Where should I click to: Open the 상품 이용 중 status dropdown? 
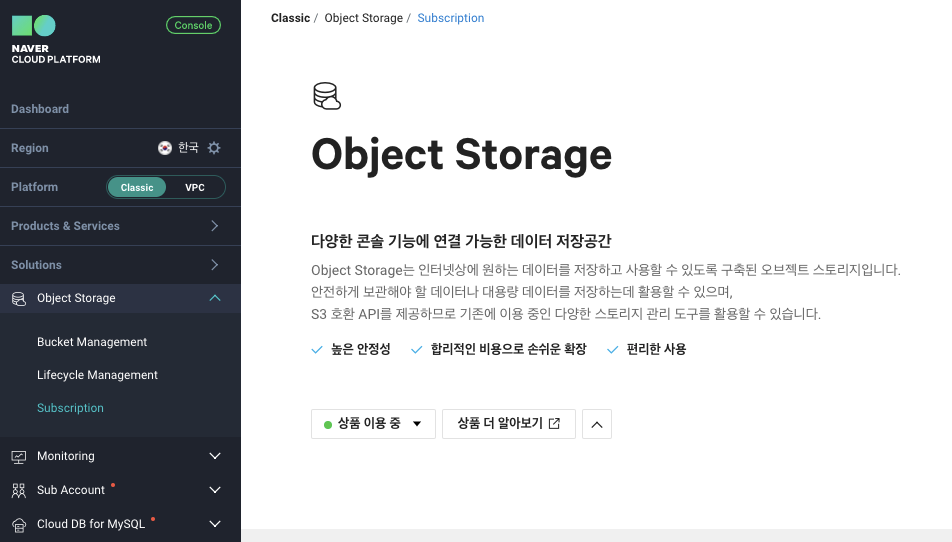coord(373,424)
